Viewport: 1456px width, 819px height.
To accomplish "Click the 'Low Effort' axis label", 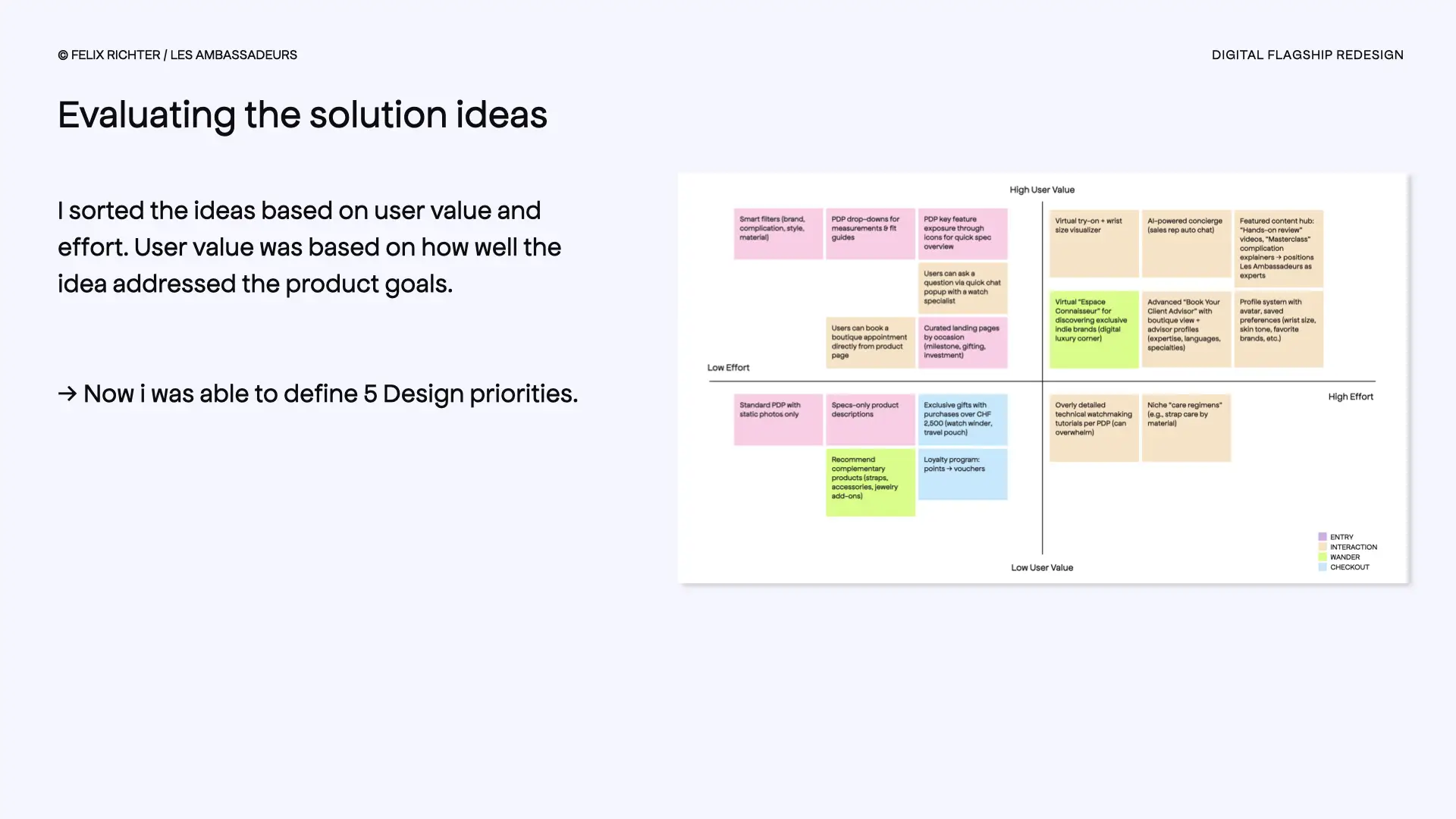I will 728,368.
